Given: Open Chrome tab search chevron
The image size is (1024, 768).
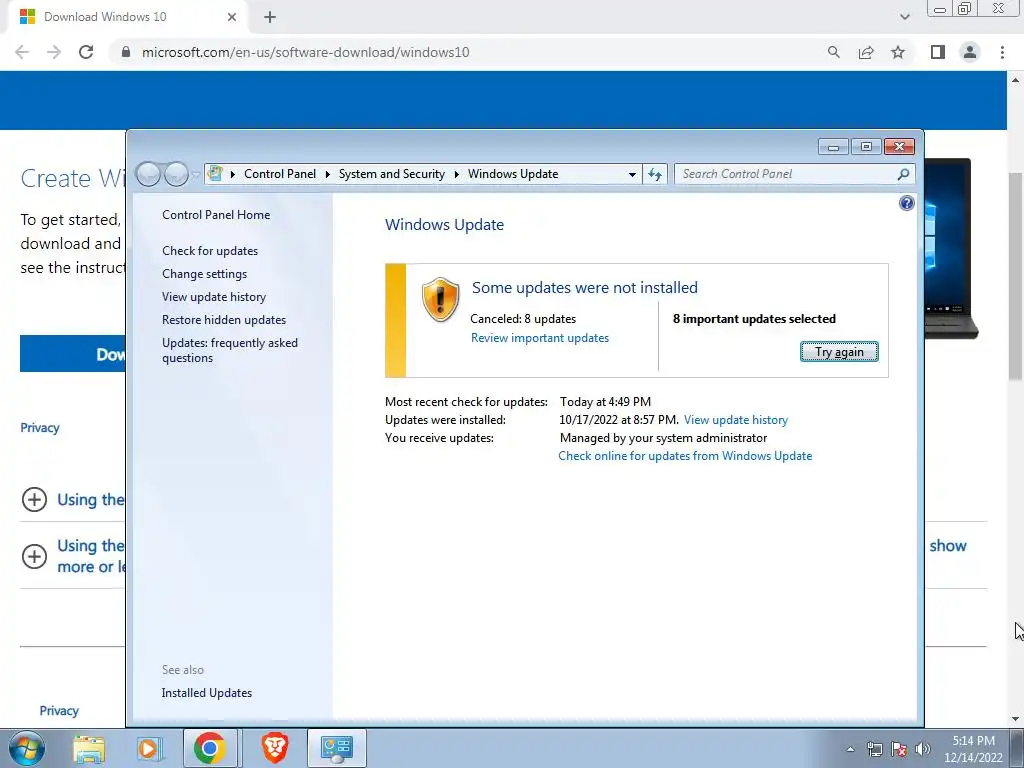Looking at the screenshot, I should click(x=904, y=18).
